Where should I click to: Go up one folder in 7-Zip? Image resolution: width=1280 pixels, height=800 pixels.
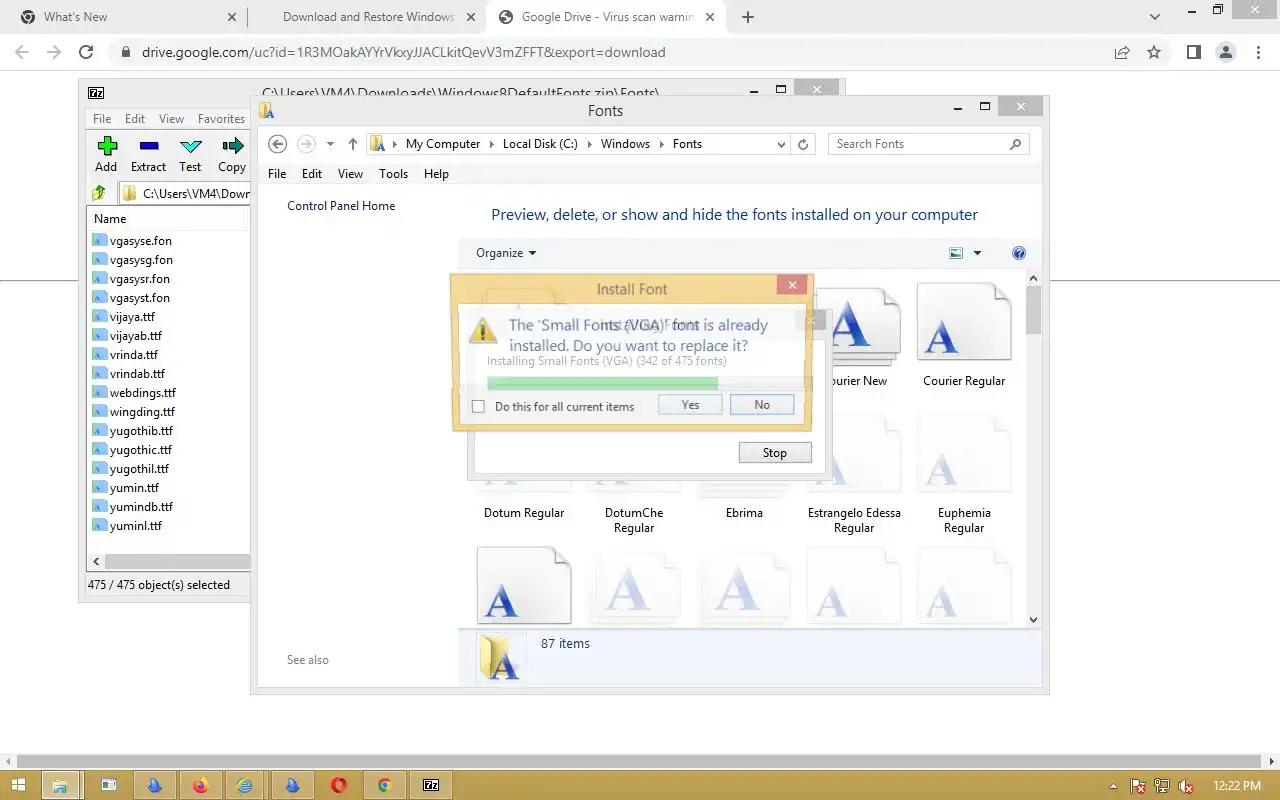pyautogui.click(x=99, y=193)
